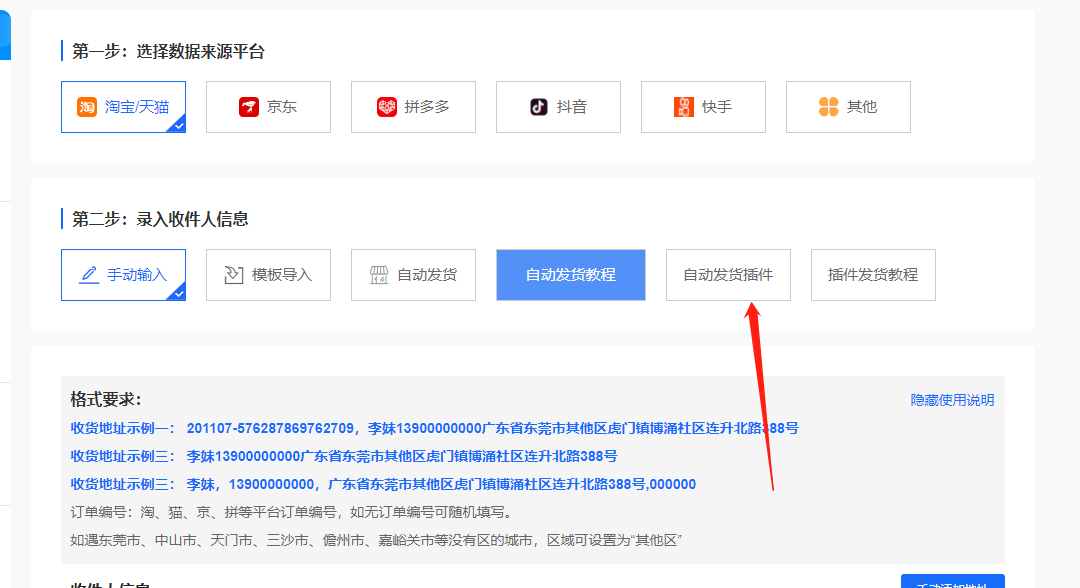Open the 自动发货教程 tutorial
Image resolution: width=1080 pixels, height=588 pixels.
pos(570,274)
